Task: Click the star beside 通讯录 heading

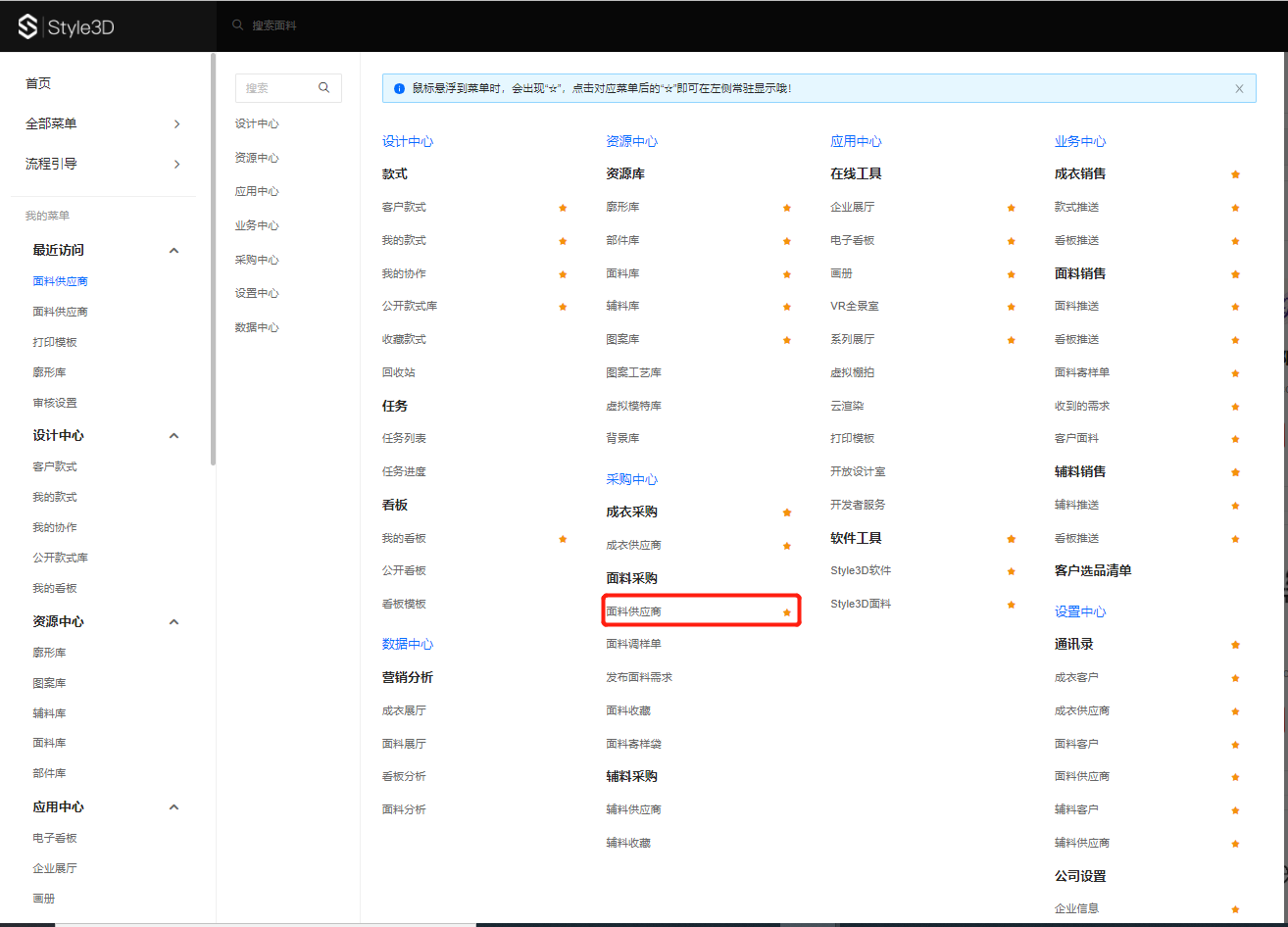Action: (x=1235, y=645)
